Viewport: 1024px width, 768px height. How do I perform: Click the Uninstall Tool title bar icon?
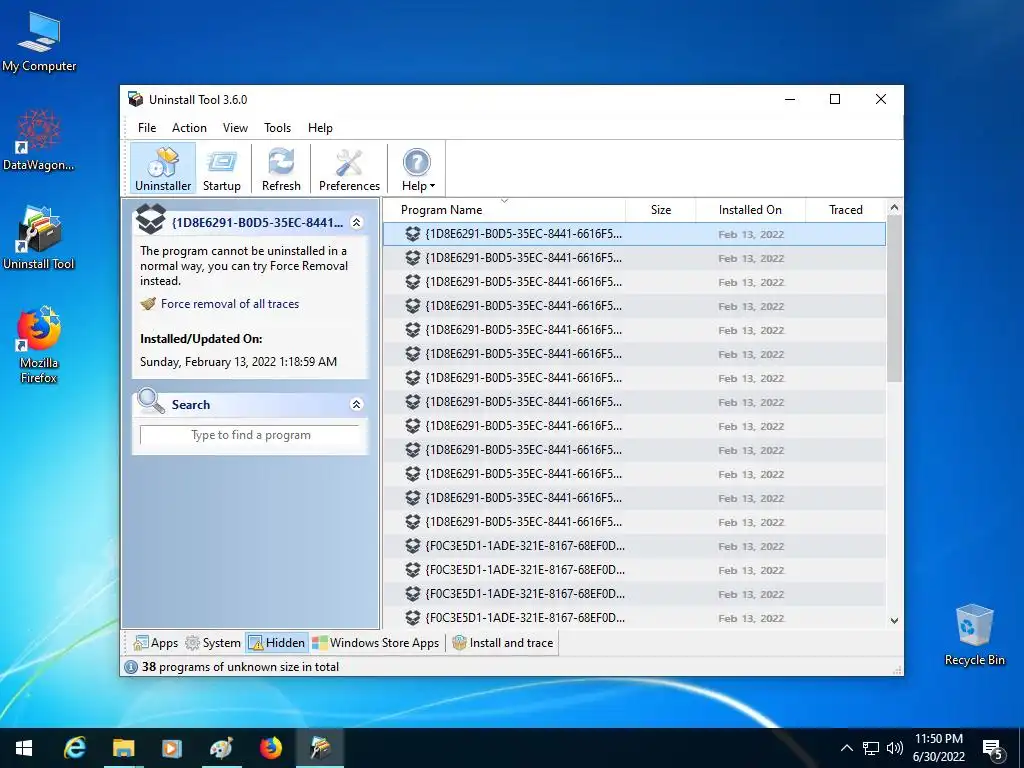point(135,99)
